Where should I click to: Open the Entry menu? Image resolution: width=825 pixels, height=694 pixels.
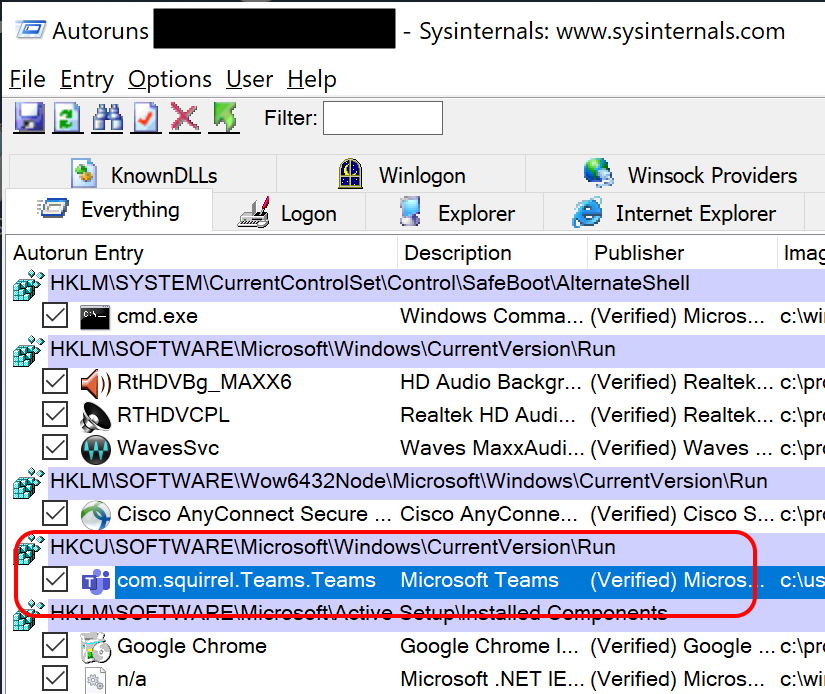tap(87, 79)
